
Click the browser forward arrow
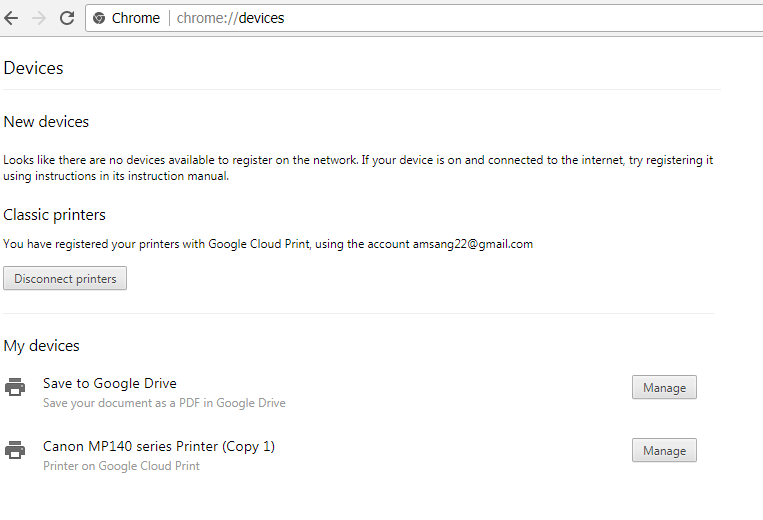pos(38,18)
